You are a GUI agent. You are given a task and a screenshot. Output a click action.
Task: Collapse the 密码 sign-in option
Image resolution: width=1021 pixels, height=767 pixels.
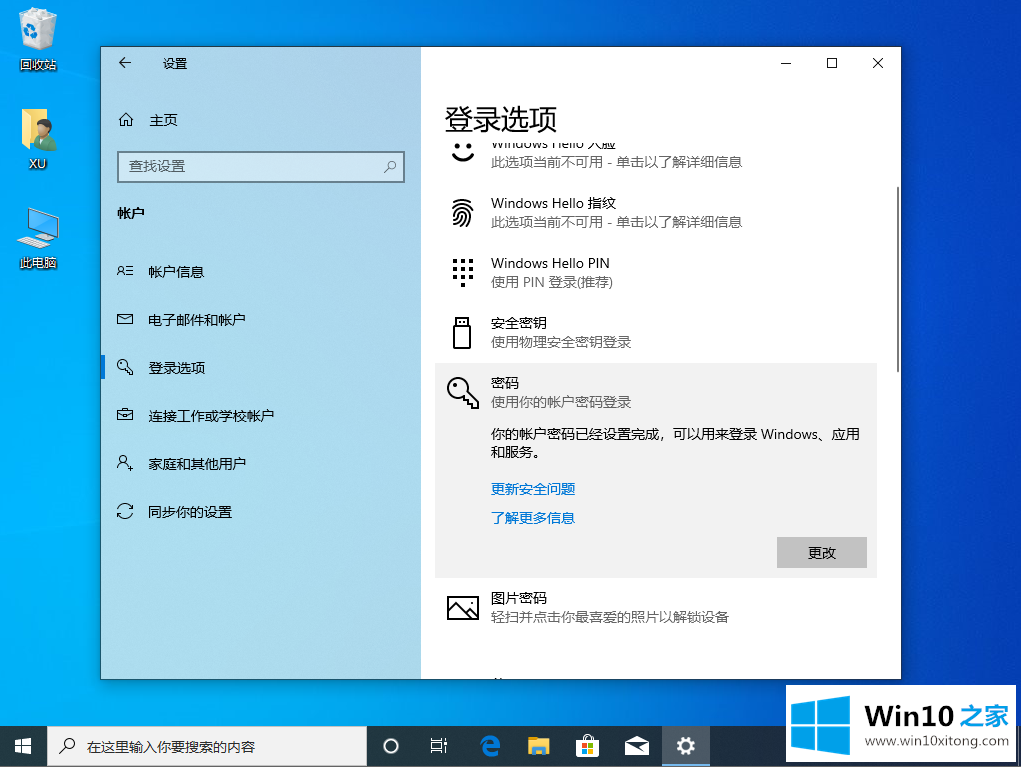[656, 392]
